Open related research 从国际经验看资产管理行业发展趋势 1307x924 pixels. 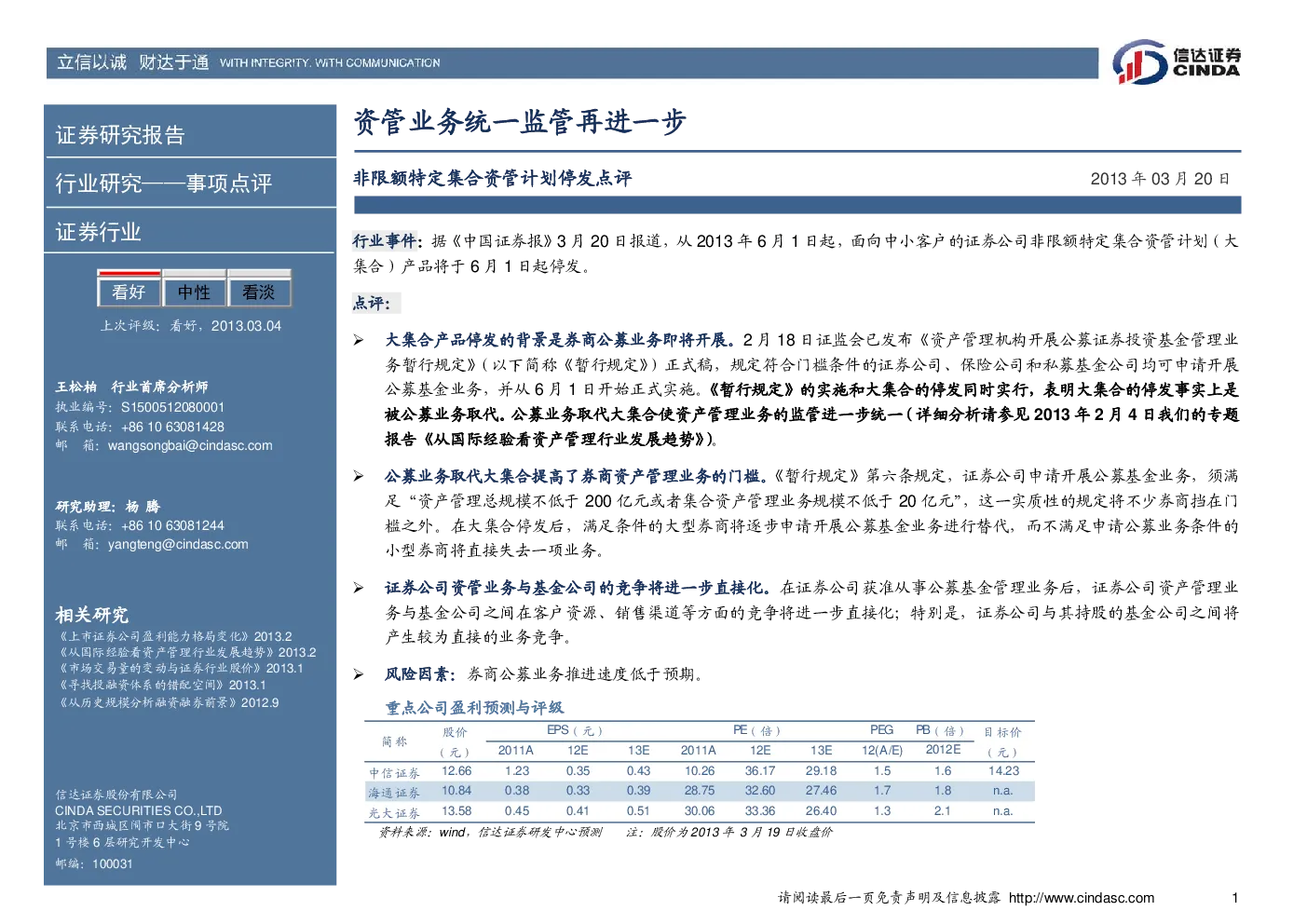point(185,653)
